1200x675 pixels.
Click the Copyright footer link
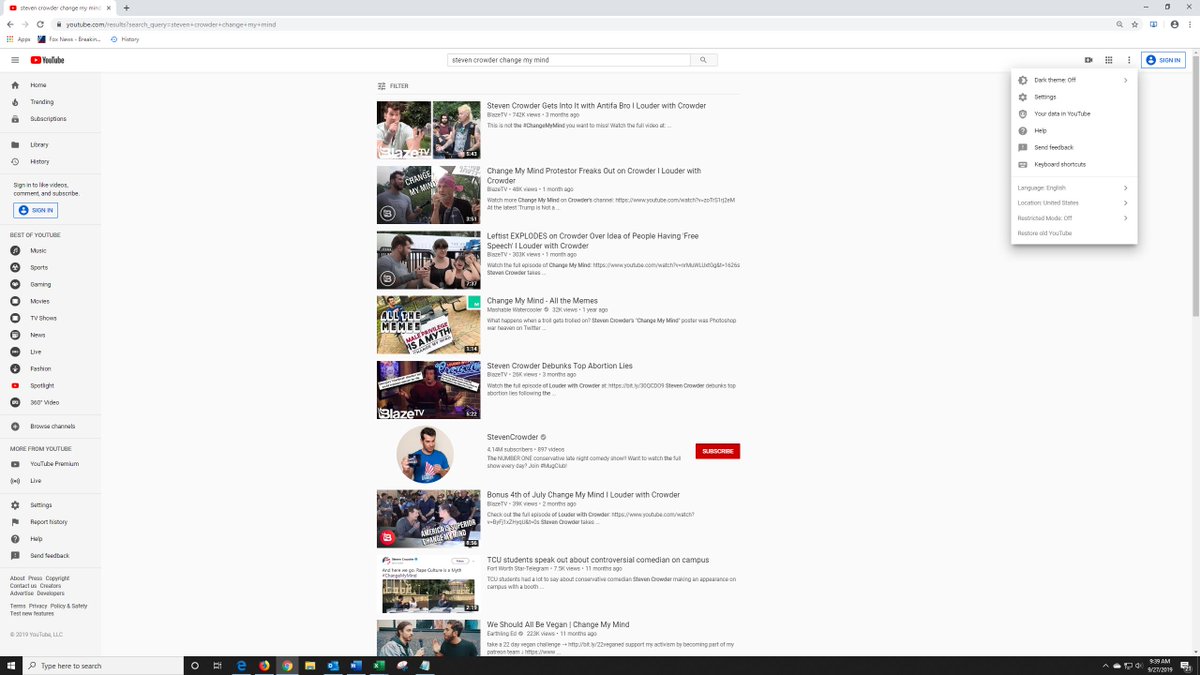(57, 578)
